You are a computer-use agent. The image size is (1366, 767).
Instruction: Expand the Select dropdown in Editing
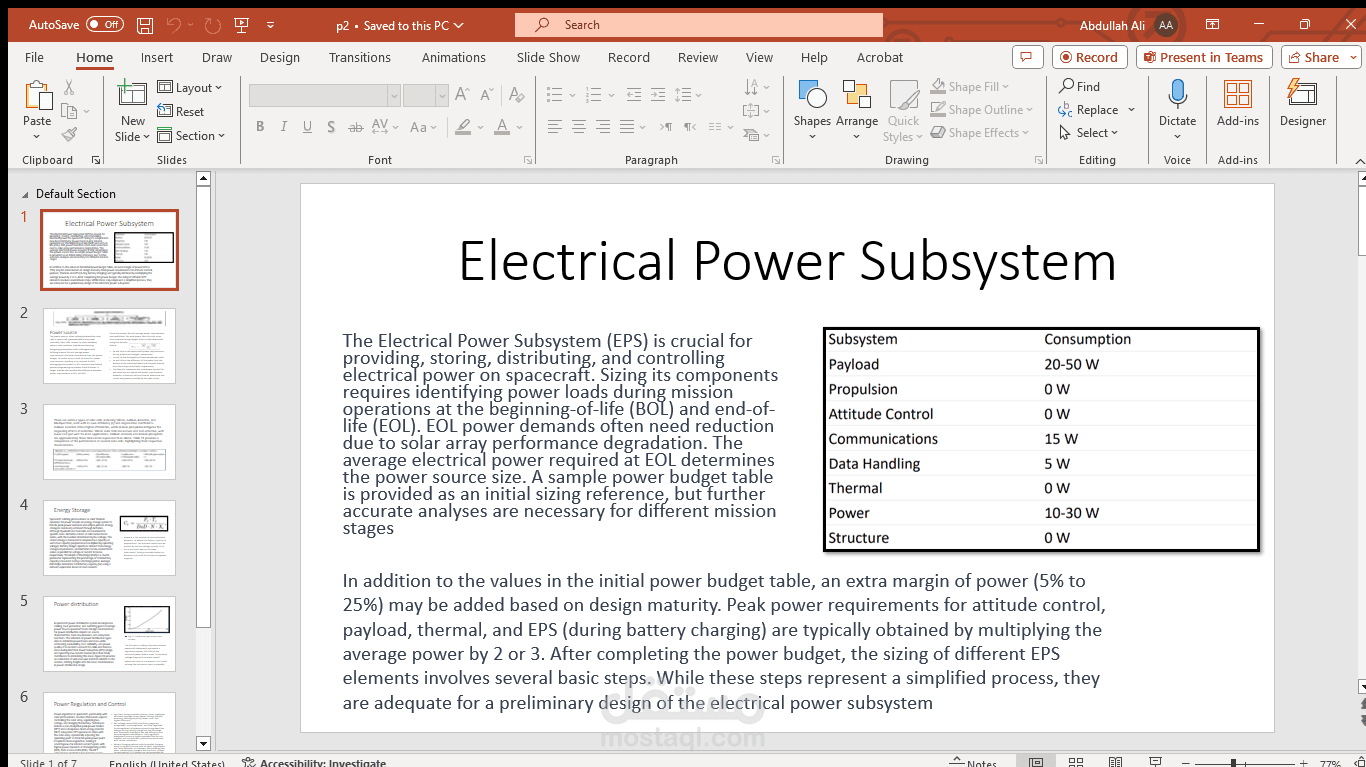1089,133
